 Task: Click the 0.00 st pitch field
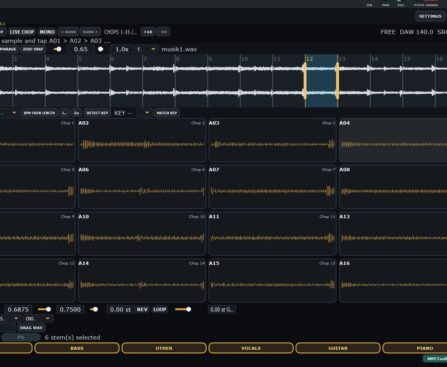point(120,310)
